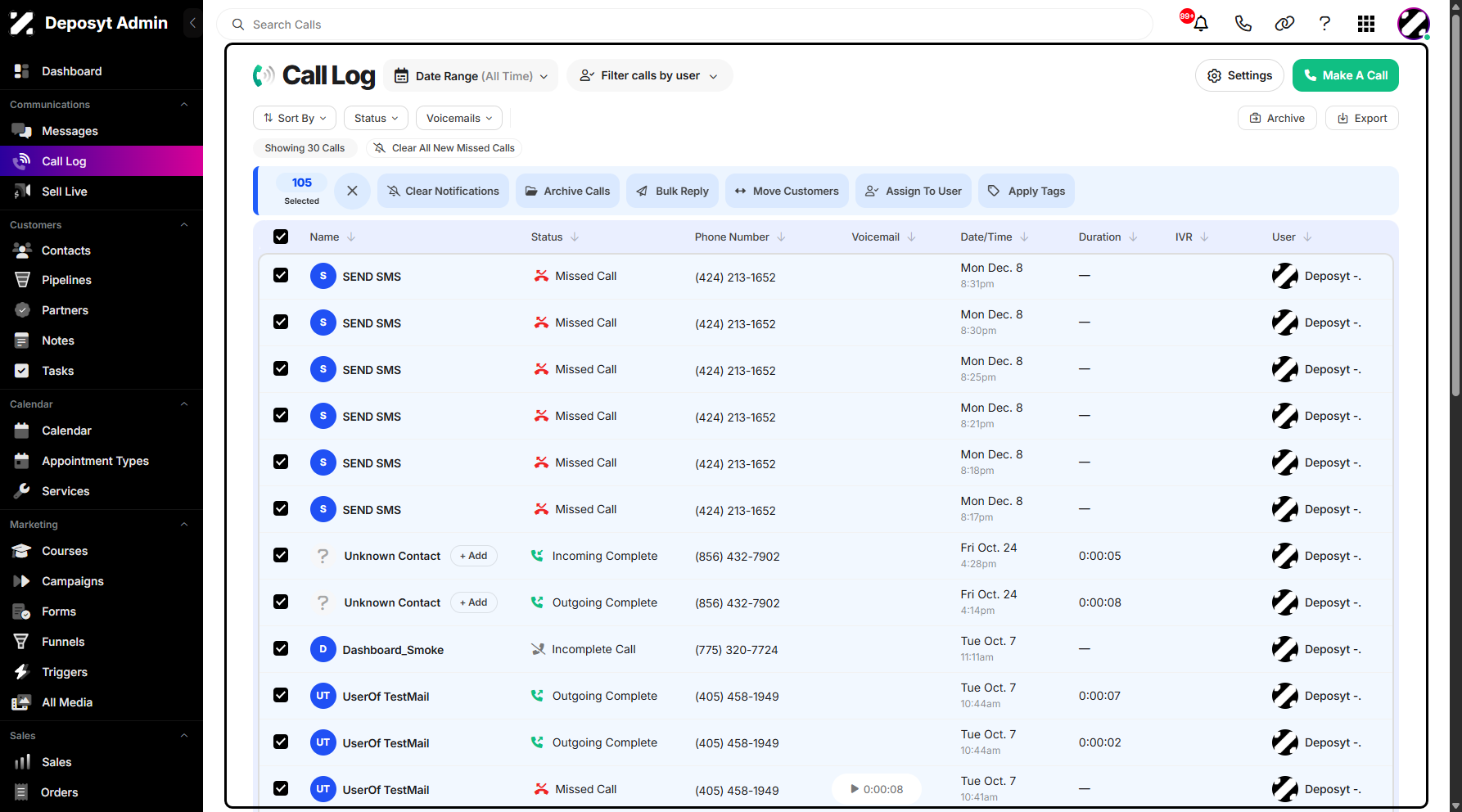Uncheck the SEND SMS 8:17pm row checkbox
The image size is (1462, 812).
click(x=281, y=508)
